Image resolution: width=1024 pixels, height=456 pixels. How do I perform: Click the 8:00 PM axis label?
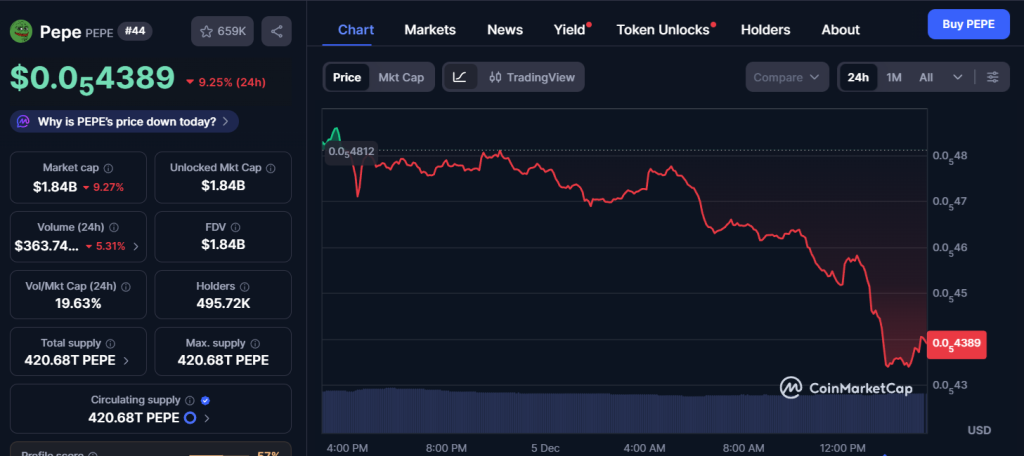(446, 449)
